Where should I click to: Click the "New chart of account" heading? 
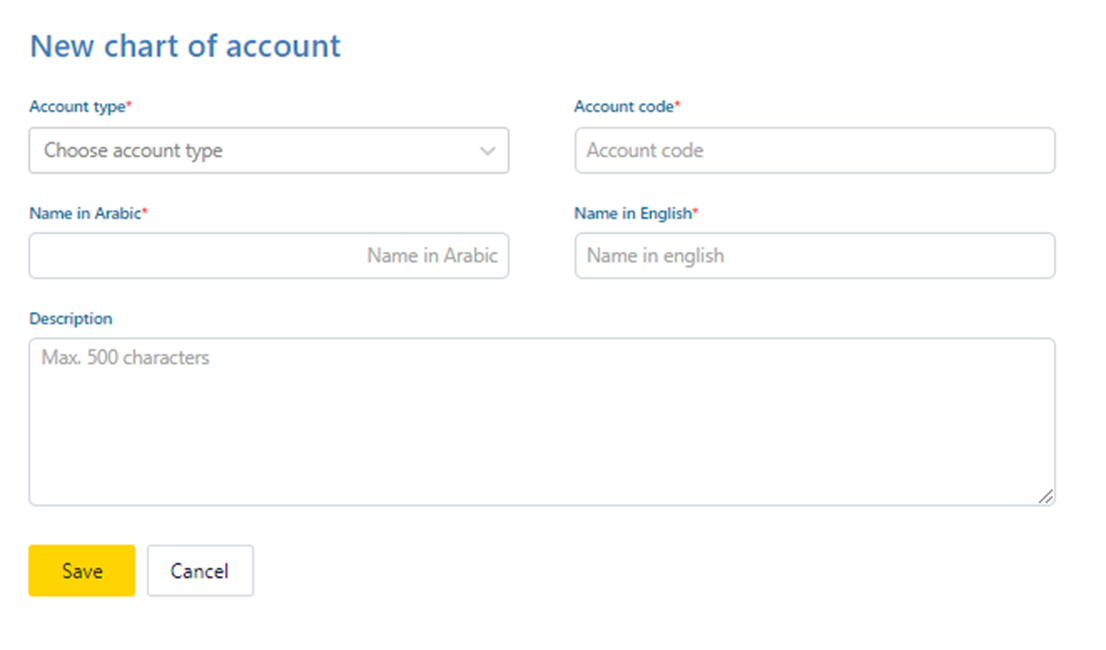185,46
